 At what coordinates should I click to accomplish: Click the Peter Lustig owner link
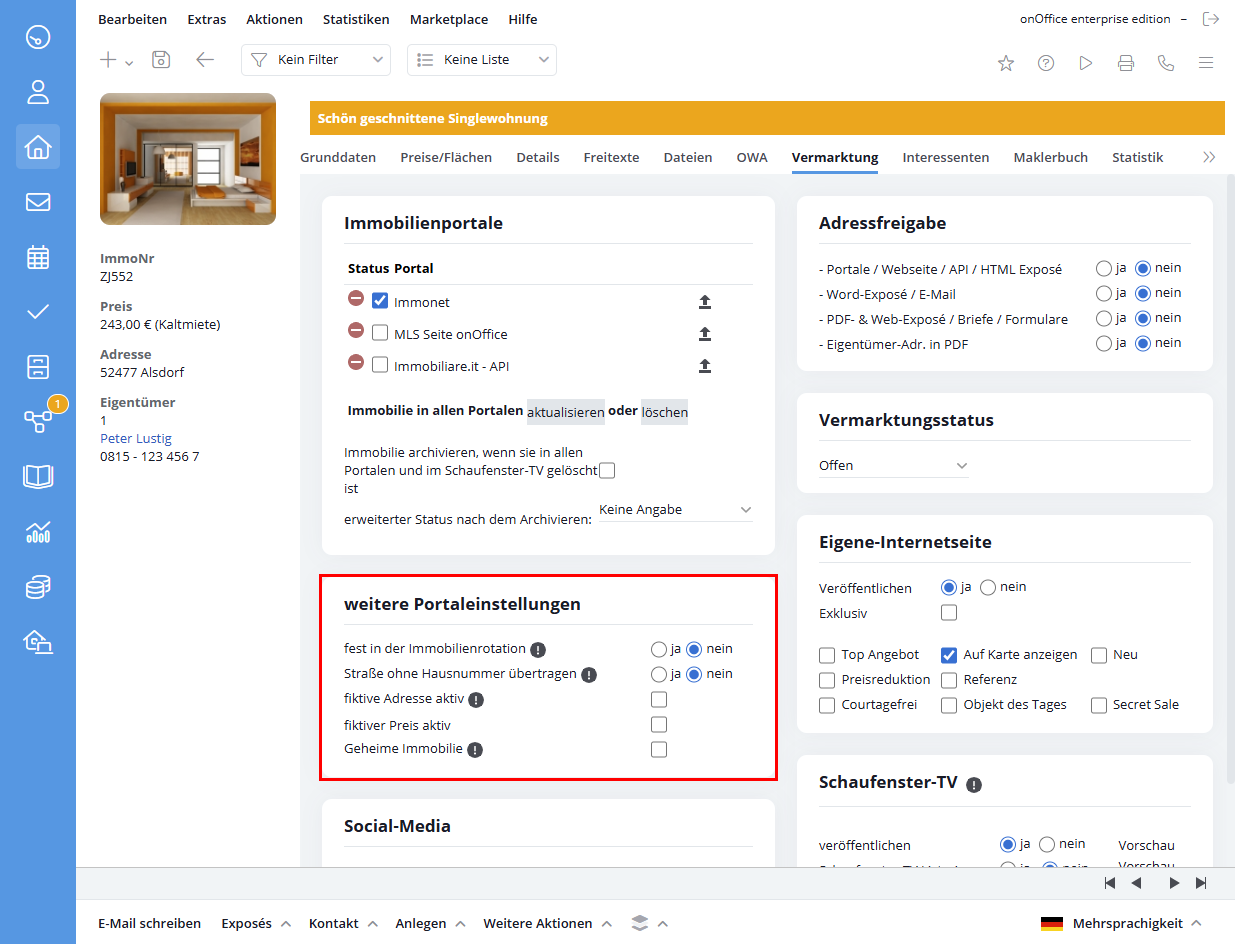coord(136,438)
